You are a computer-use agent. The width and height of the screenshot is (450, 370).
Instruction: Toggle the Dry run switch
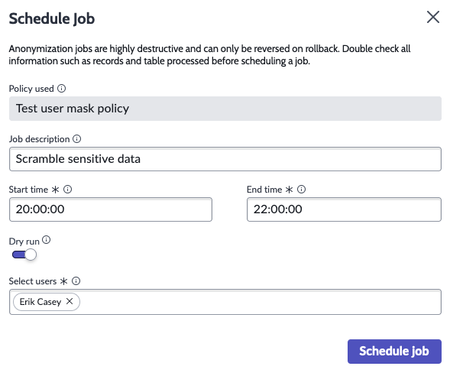pos(24,255)
